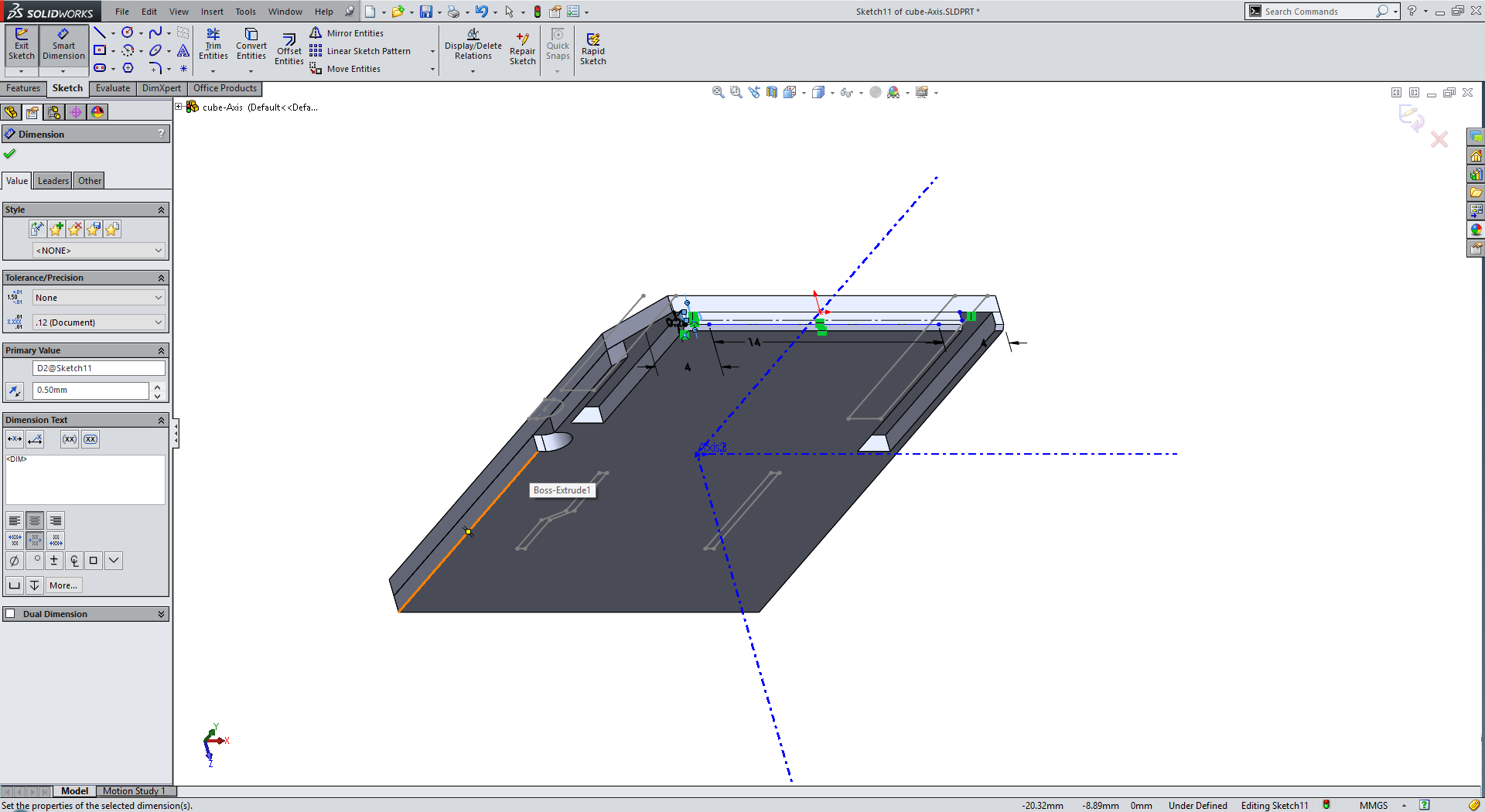Select the sketch Point tool
This screenshot has height=812, width=1485.
[x=183, y=68]
